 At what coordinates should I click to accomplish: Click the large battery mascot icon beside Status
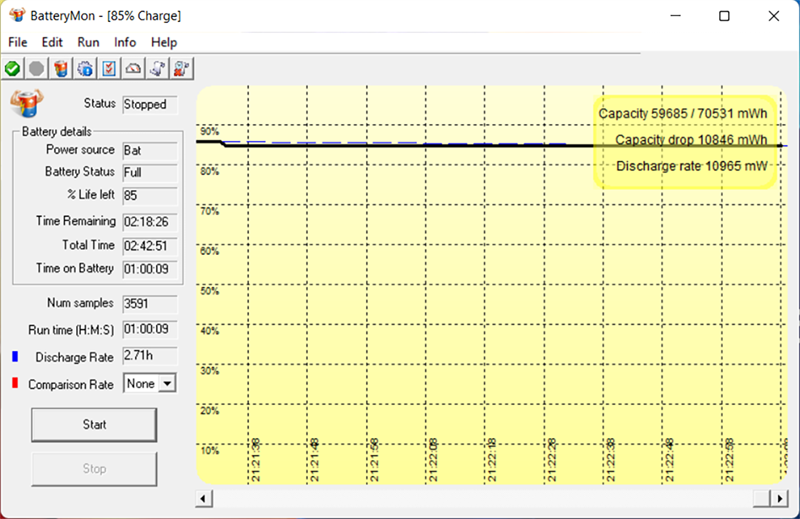coord(27,103)
